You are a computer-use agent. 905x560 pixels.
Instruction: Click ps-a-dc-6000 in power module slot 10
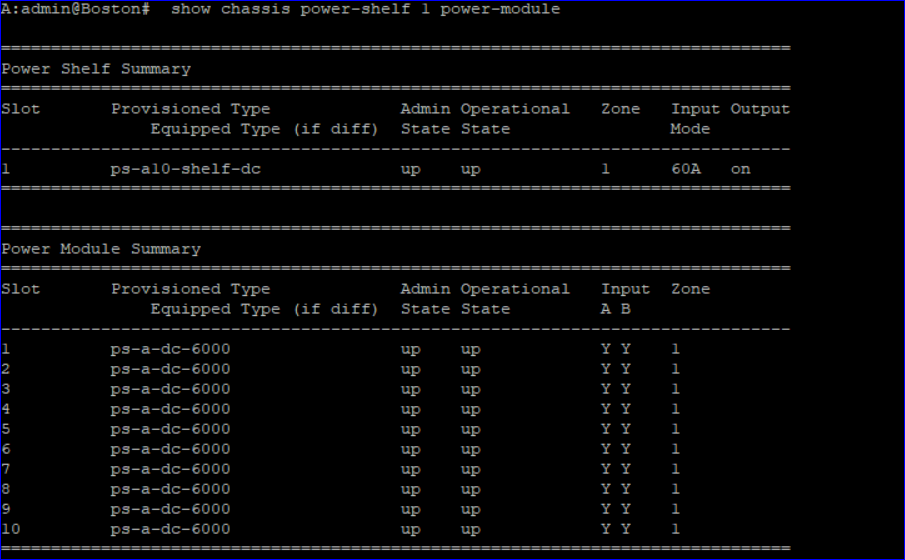[x=170, y=529]
